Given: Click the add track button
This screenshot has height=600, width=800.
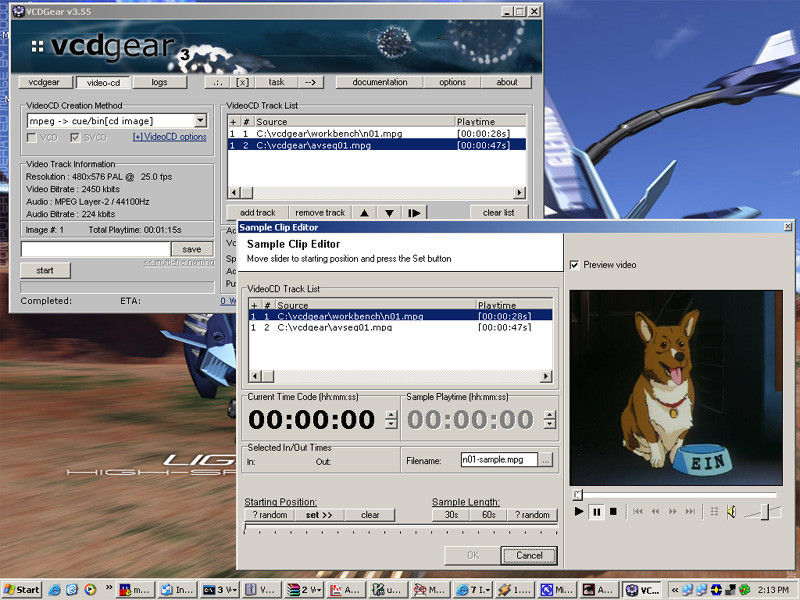Looking at the screenshot, I should (258, 213).
